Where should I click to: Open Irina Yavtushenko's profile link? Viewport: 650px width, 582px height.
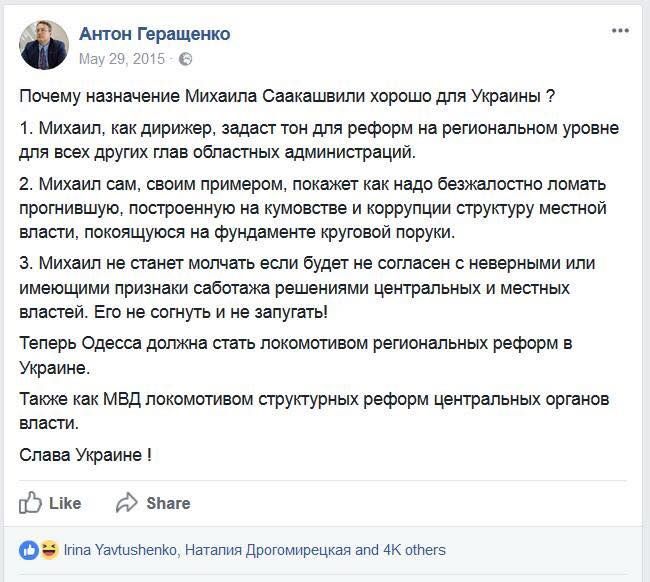(119, 550)
